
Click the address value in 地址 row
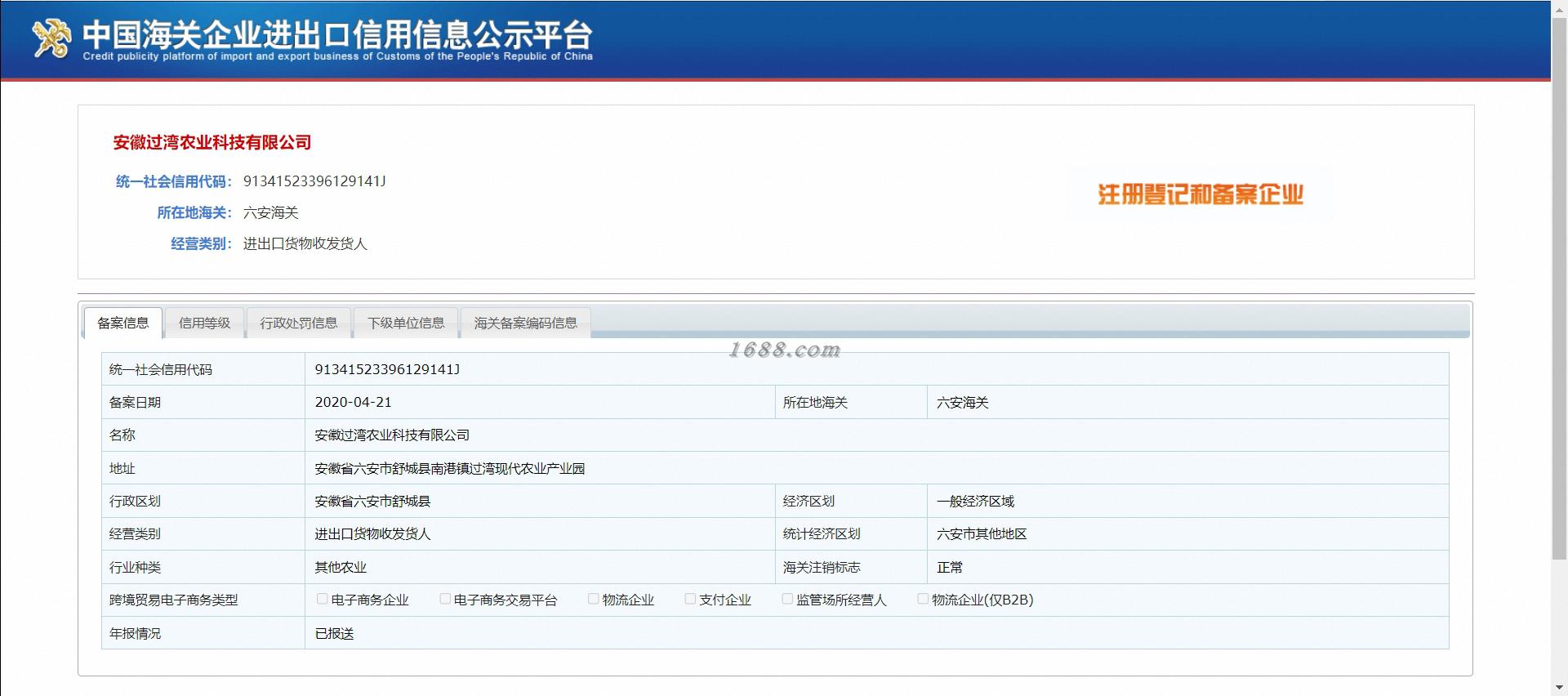pyautogui.click(x=450, y=468)
